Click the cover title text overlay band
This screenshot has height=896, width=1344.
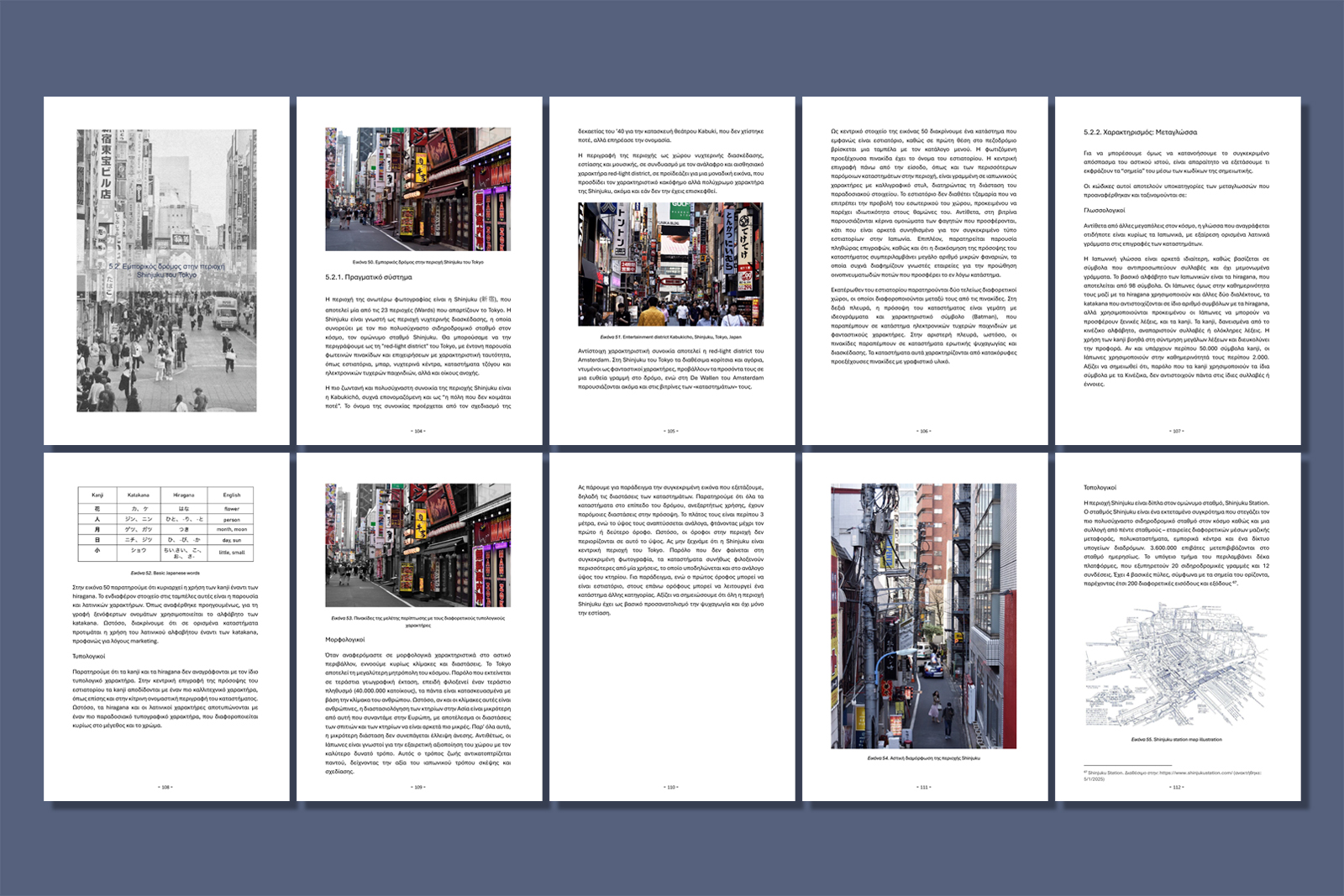pos(166,270)
